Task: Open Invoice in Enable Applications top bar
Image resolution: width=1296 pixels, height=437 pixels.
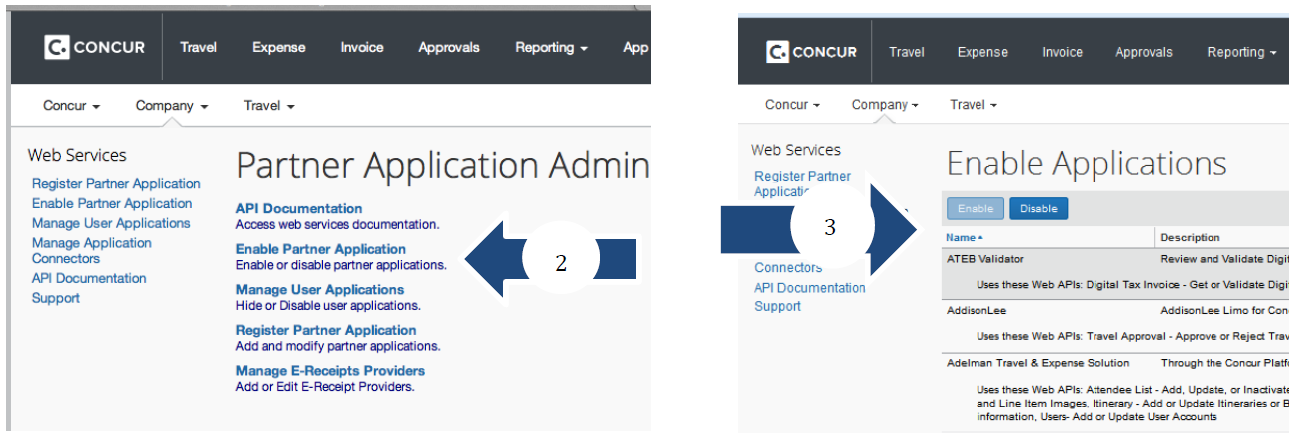Action: click(1062, 52)
